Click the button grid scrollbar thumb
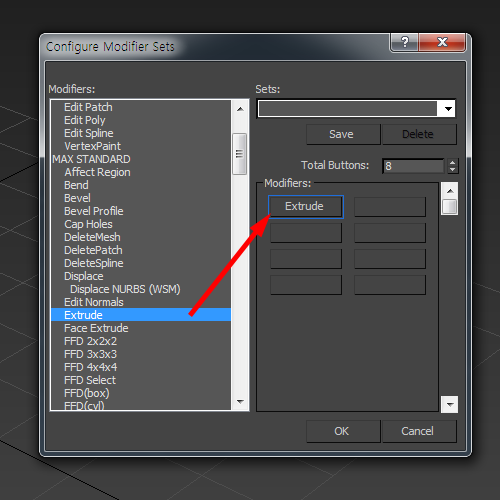The height and width of the screenshot is (500, 500). (x=450, y=207)
